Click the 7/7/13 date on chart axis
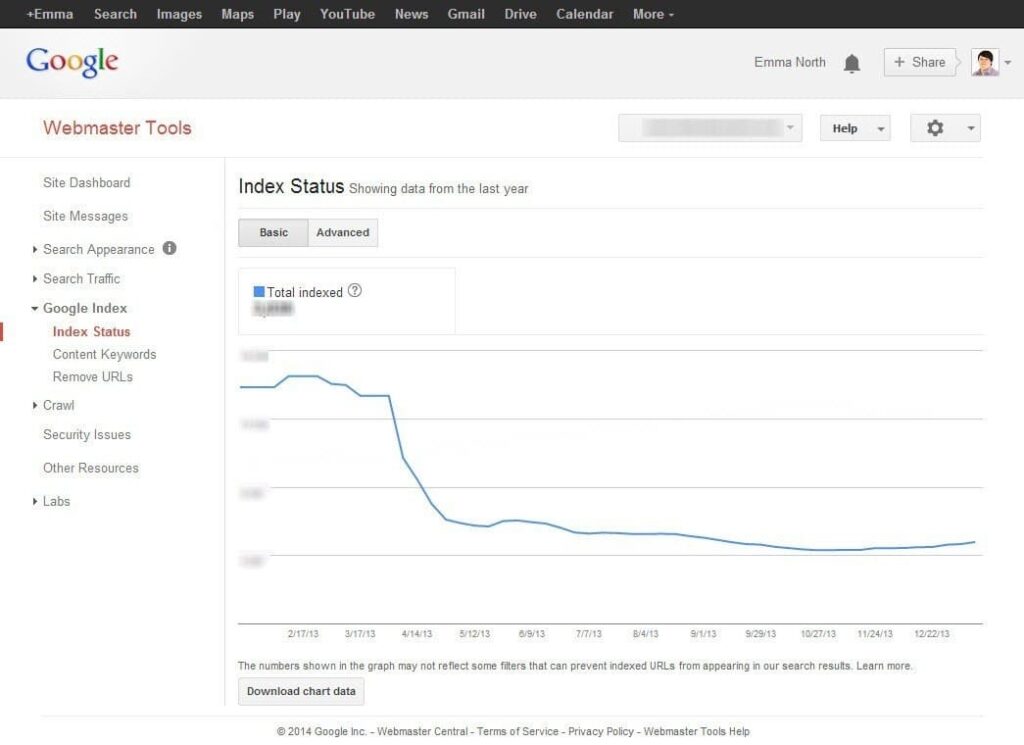This screenshot has height=745, width=1024. [588, 634]
